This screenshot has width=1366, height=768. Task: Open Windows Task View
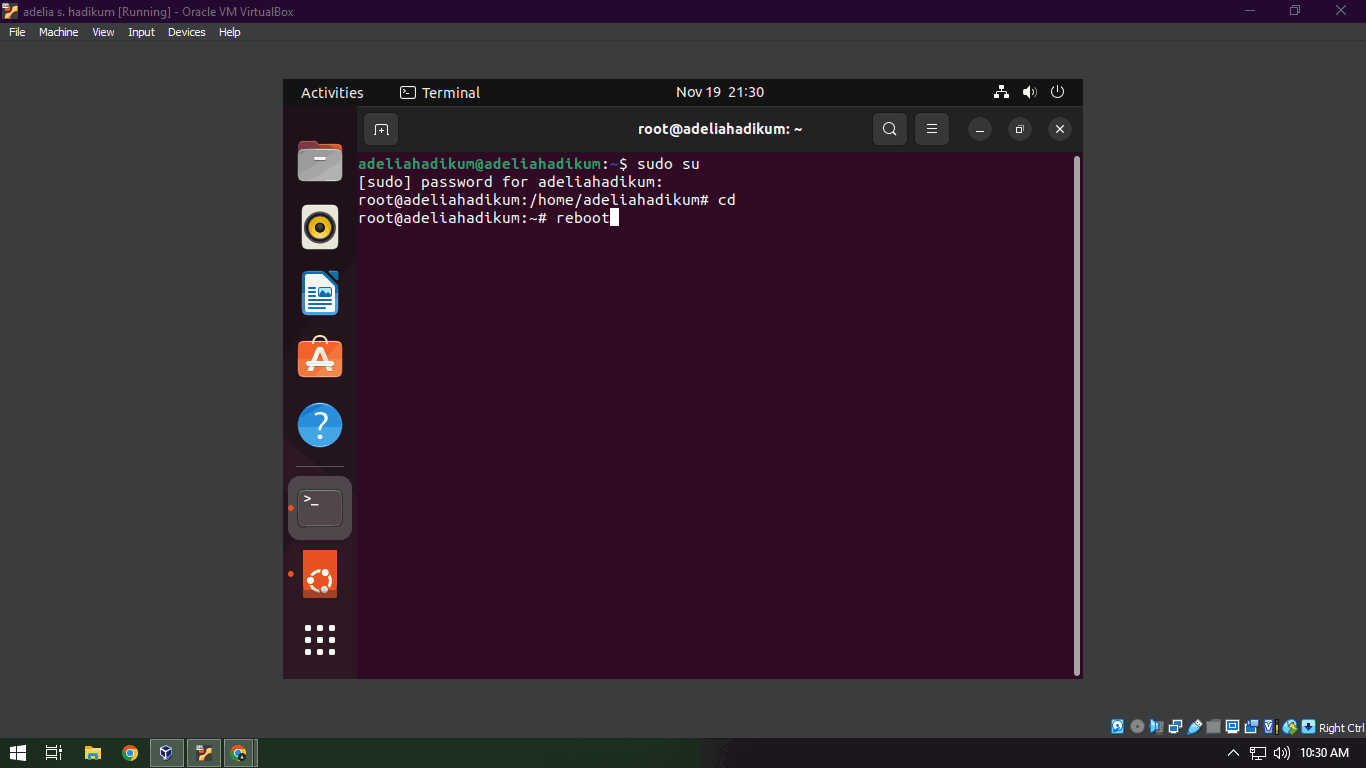pyautogui.click(x=54, y=753)
